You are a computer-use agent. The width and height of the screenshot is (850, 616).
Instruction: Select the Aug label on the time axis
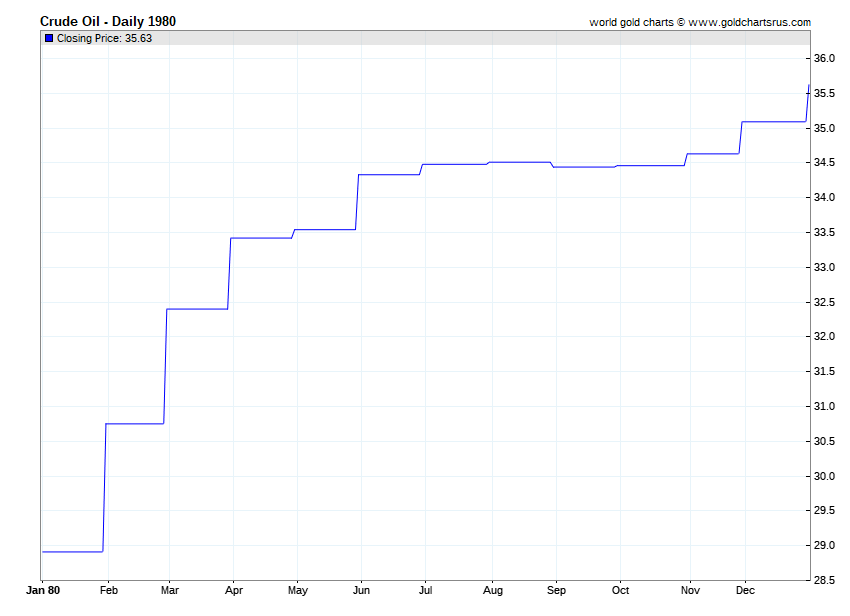[491, 591]
